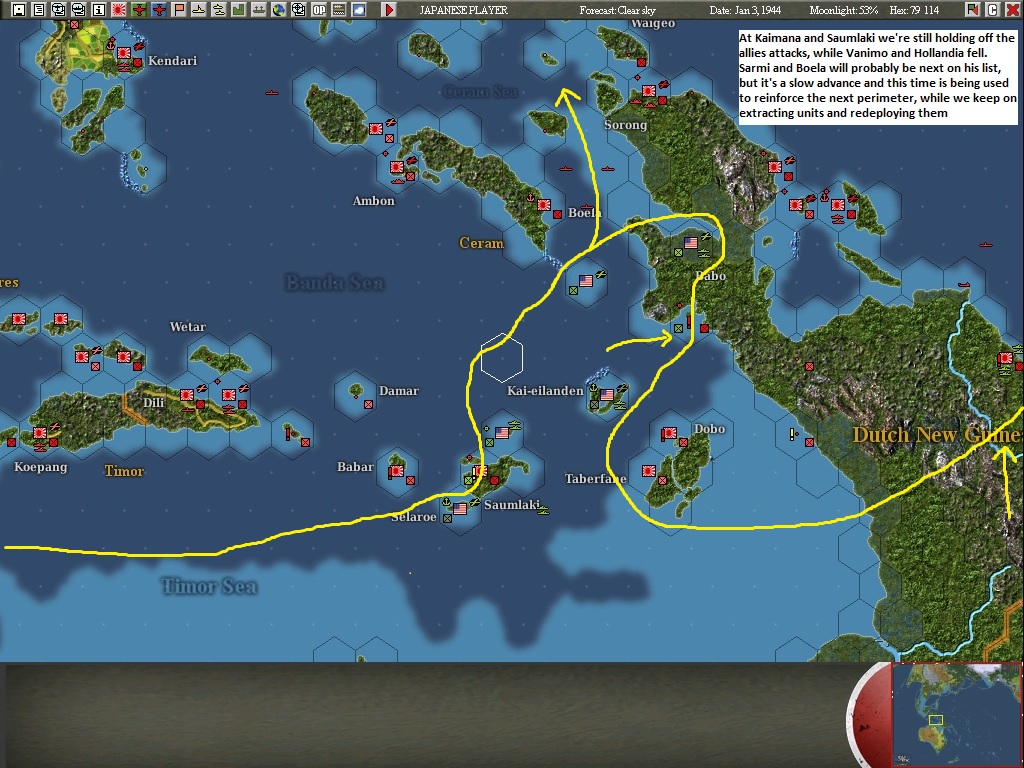Select the Japanese flag at Babar
This screenshot has height=768, width=1024.
click(x=396, y=470)
